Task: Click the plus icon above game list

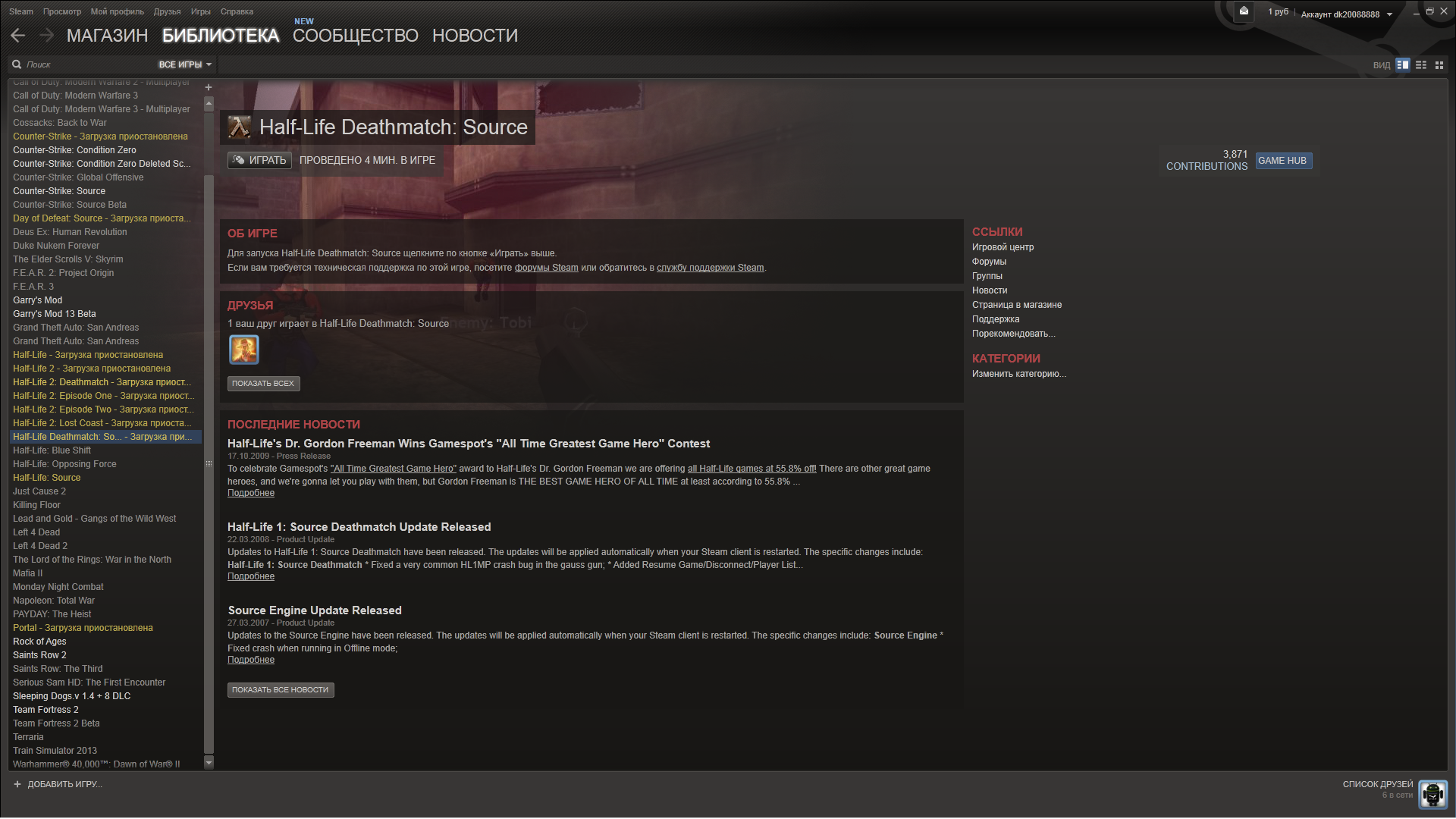Action: (x=209, y=87)
